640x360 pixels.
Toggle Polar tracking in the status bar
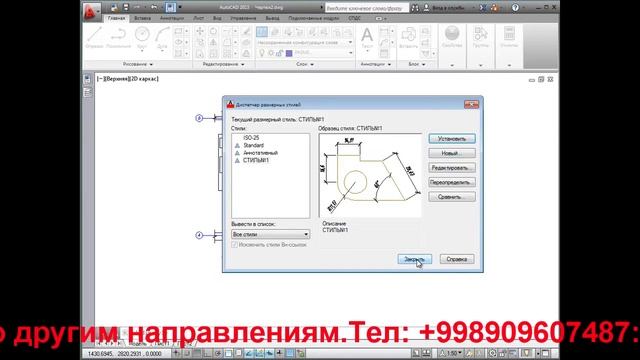(218, 353)
